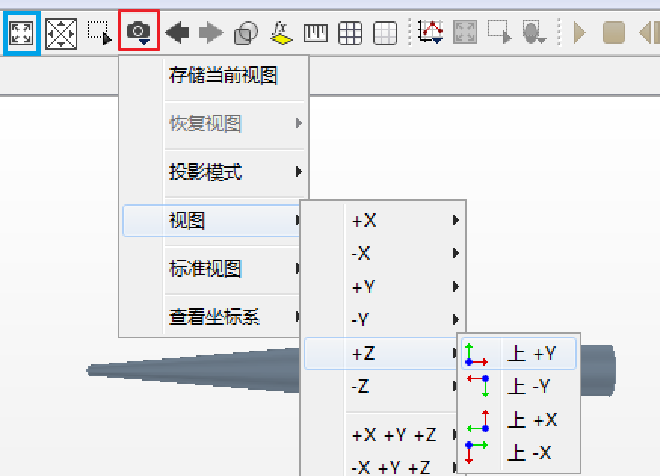Click the yellow workplane fx icon
This screenshot has height=476, width=660.
coord(281,33)
